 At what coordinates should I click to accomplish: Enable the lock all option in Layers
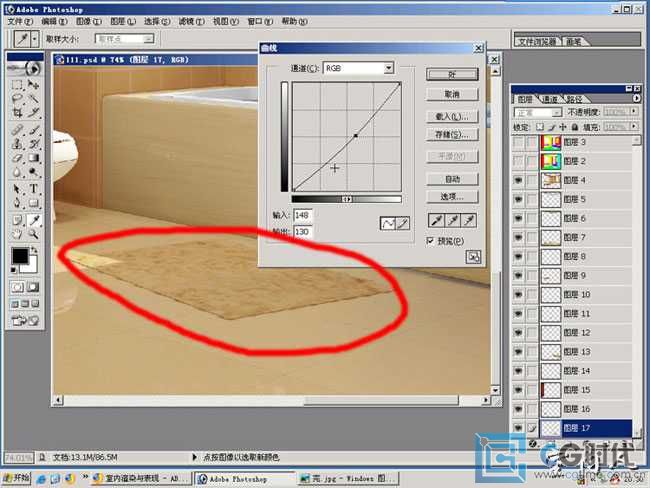575,127
